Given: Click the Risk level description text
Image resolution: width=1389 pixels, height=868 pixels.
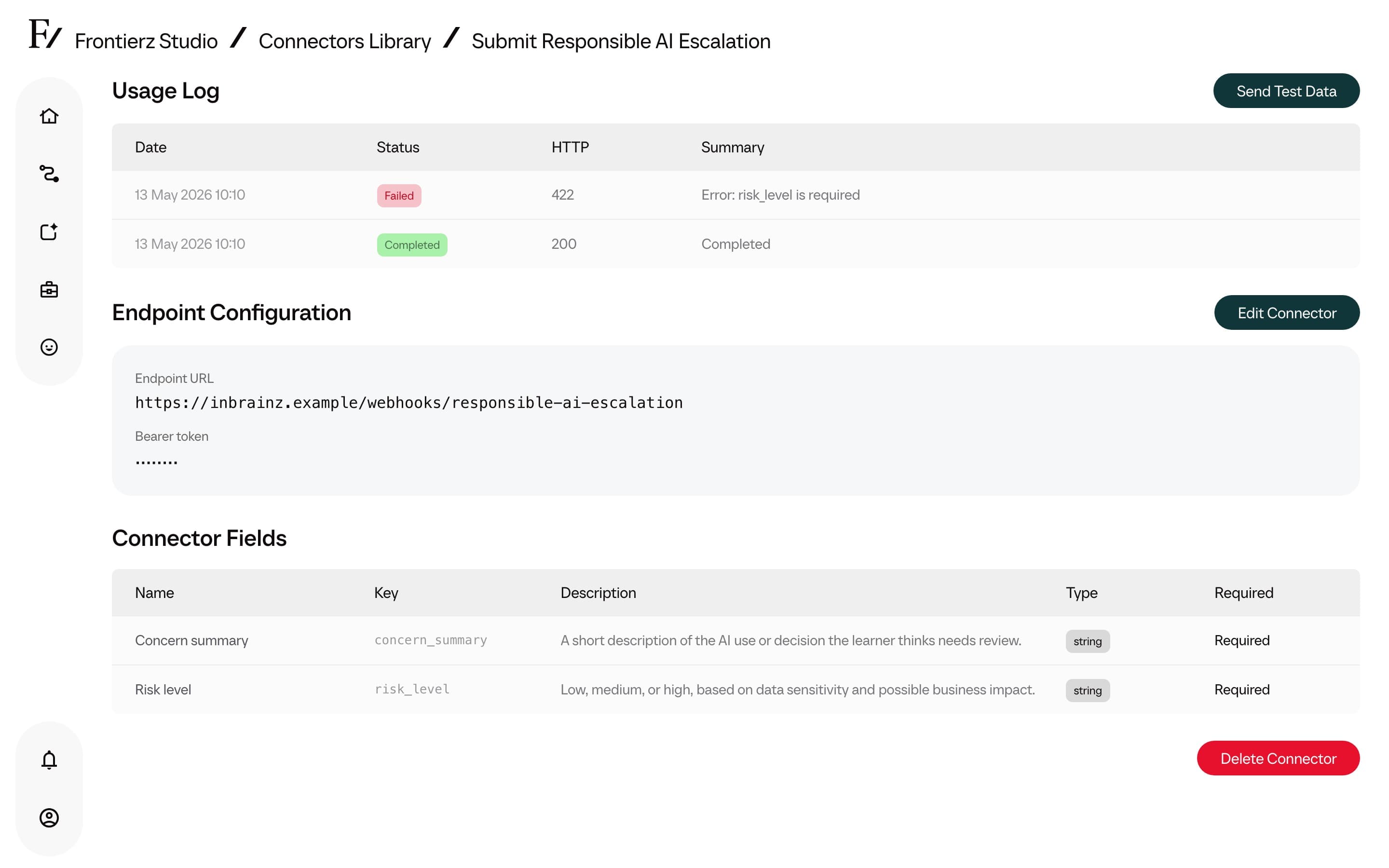Looking at the screenshot, I should (x=797, y=690).
